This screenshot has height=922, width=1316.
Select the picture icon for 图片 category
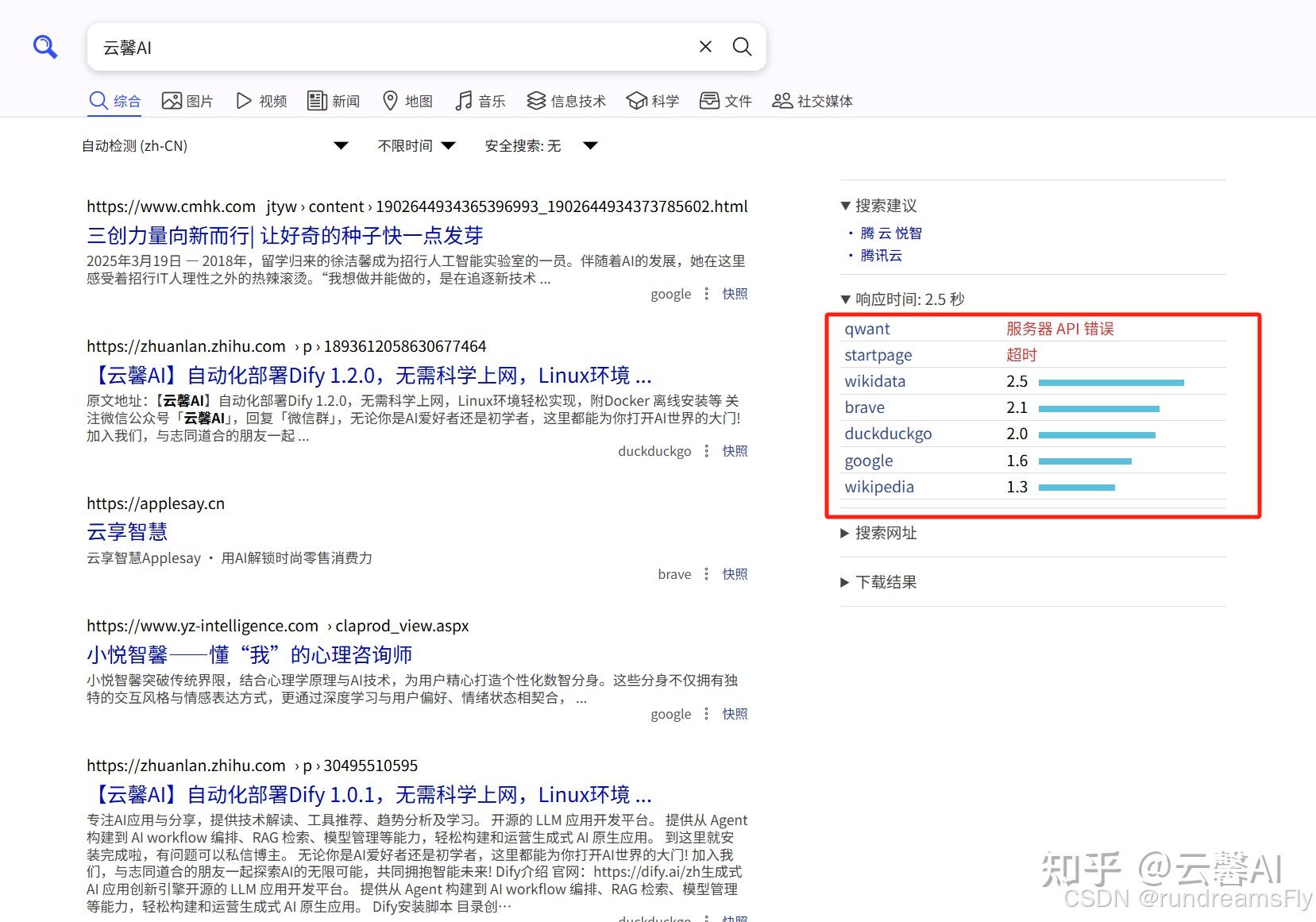coord(171,100)
